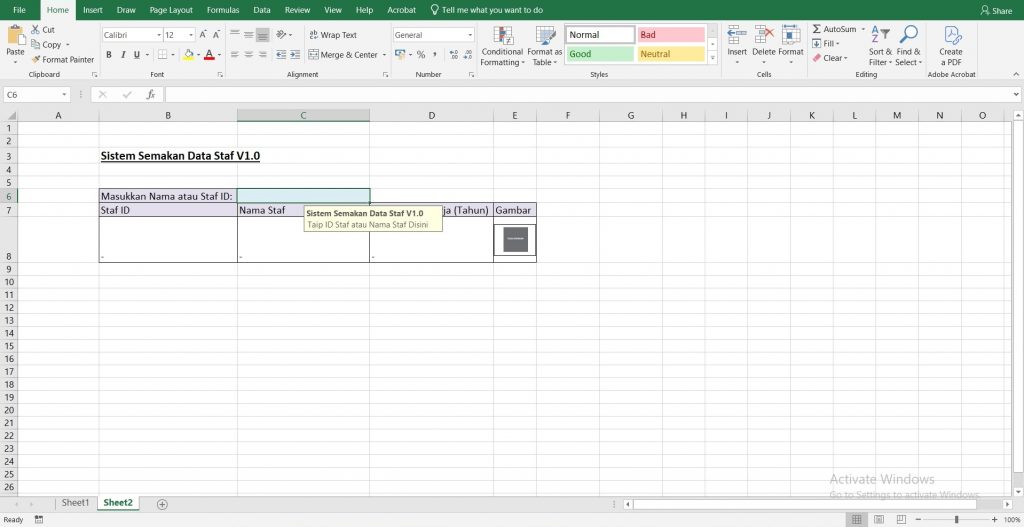Align text left

(235, 55)
